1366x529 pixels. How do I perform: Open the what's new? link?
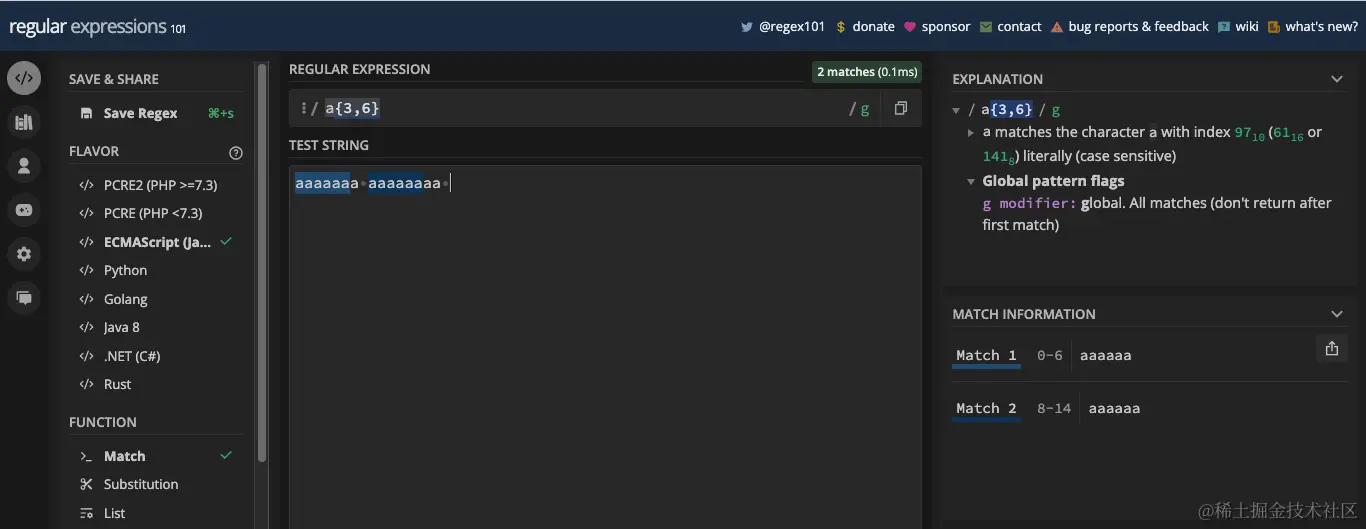point(1312,27)
